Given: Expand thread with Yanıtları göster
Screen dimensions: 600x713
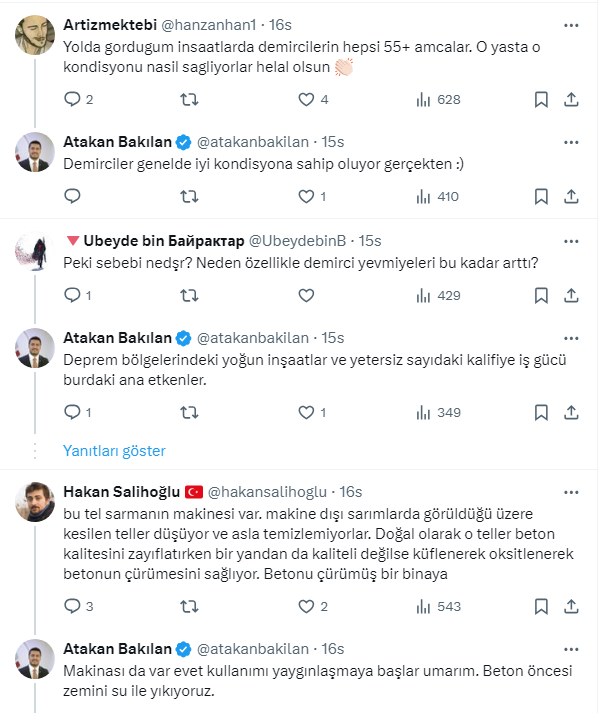Looking at the screenshot, I should tap(114, 451).
